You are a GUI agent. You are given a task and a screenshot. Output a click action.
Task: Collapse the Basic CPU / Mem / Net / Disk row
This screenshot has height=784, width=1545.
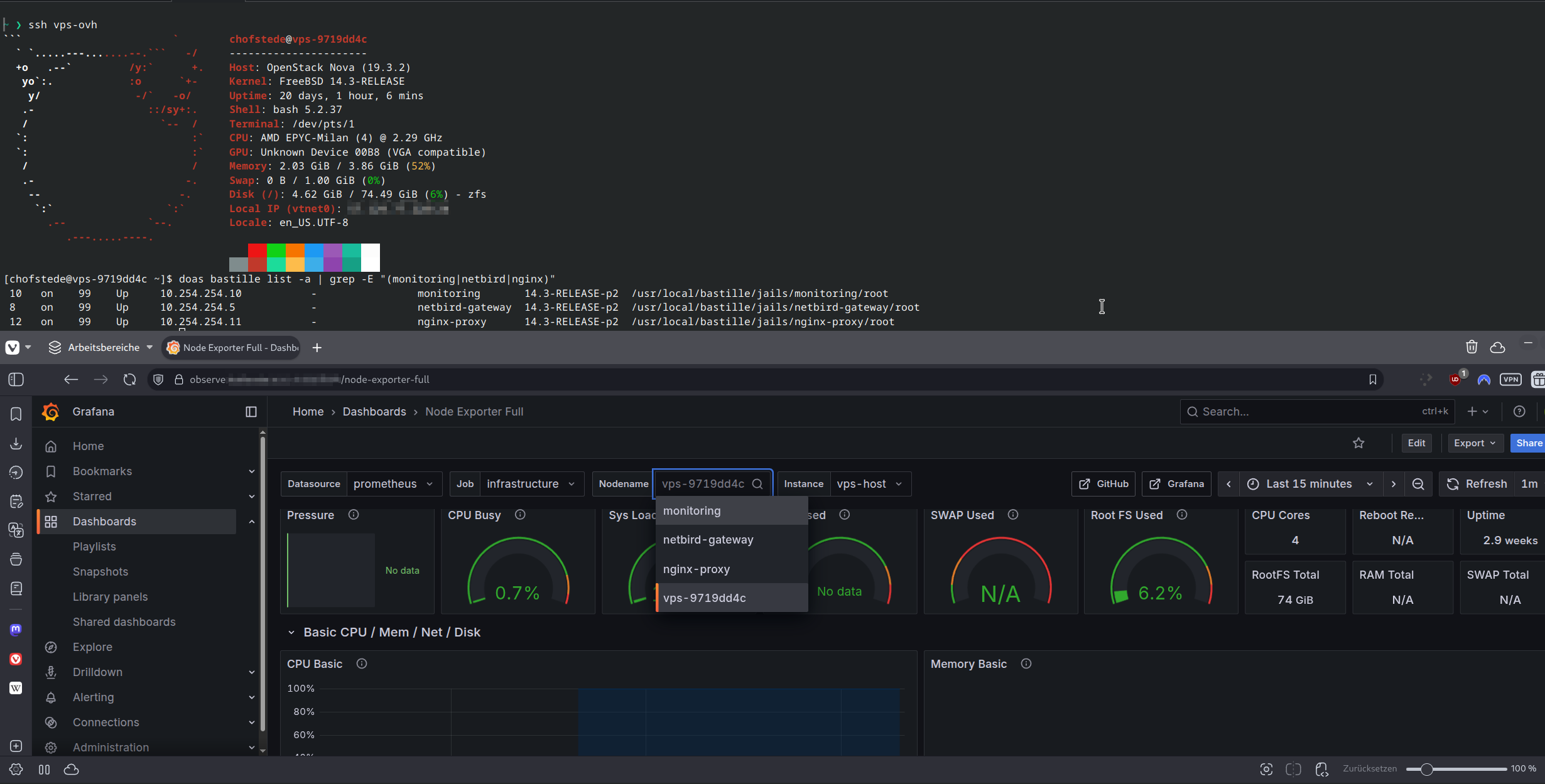[291, 633]
